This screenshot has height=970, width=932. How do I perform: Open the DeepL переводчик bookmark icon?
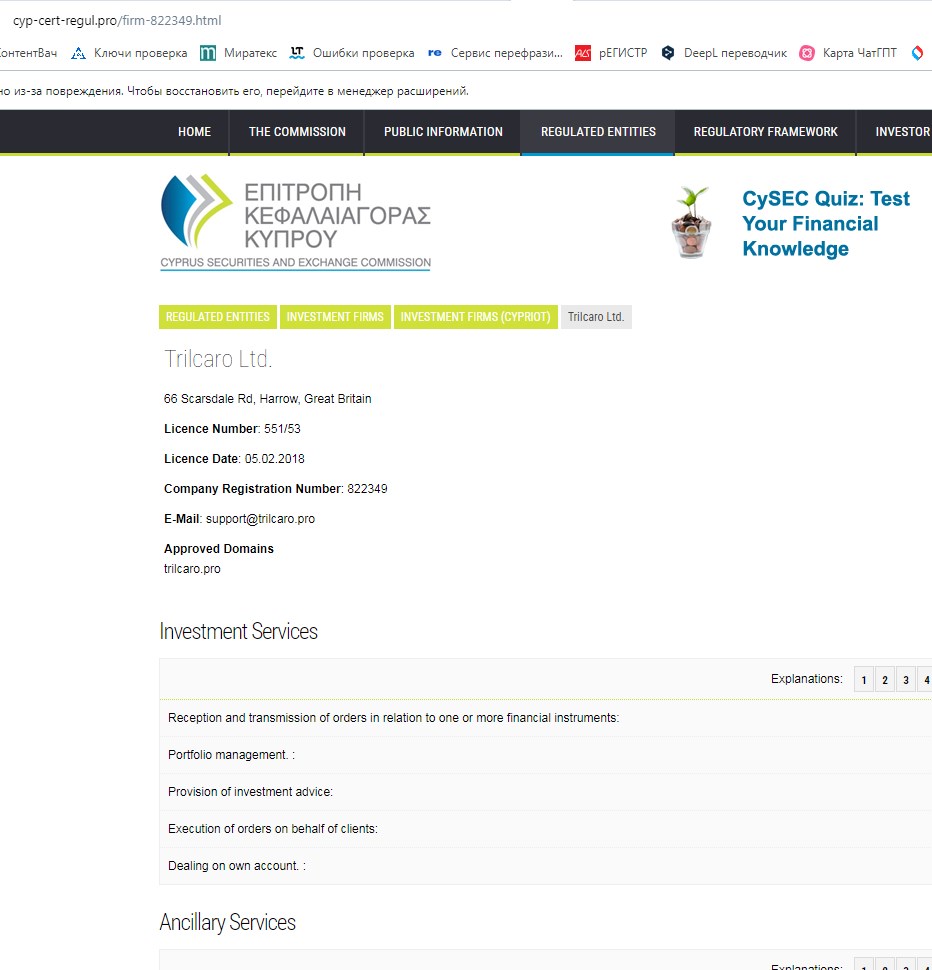(x=668, y=53)
